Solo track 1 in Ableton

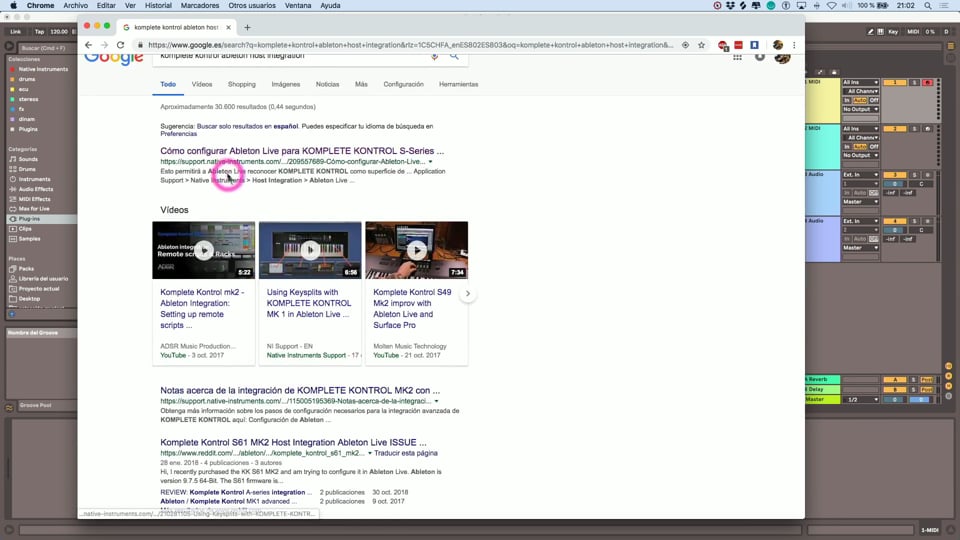[x=915, y=82]
